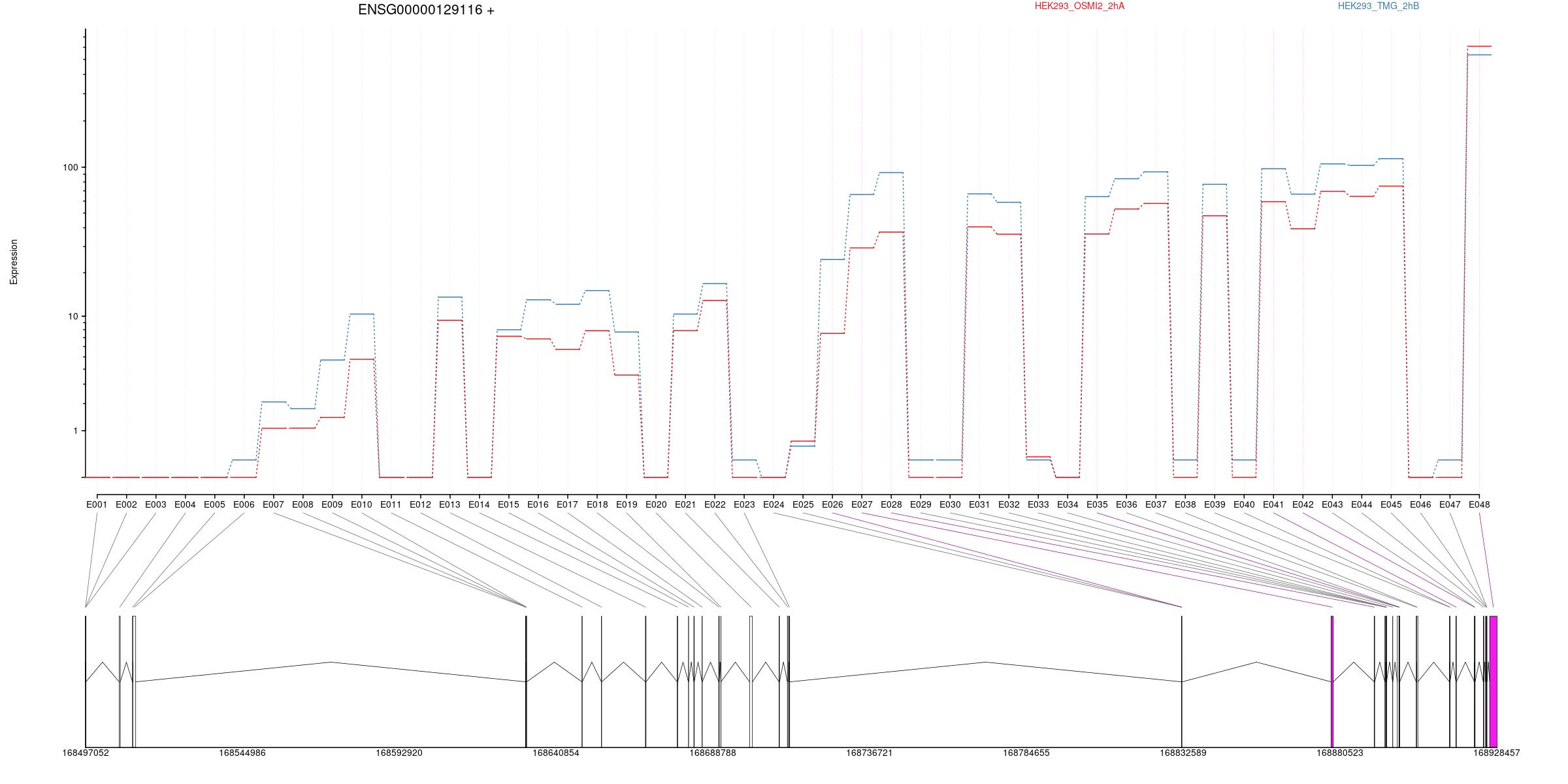Viewport: 1568px width, 784px height.
Task: Click the blue E048 expression segment
Action: click(1479, 55)
